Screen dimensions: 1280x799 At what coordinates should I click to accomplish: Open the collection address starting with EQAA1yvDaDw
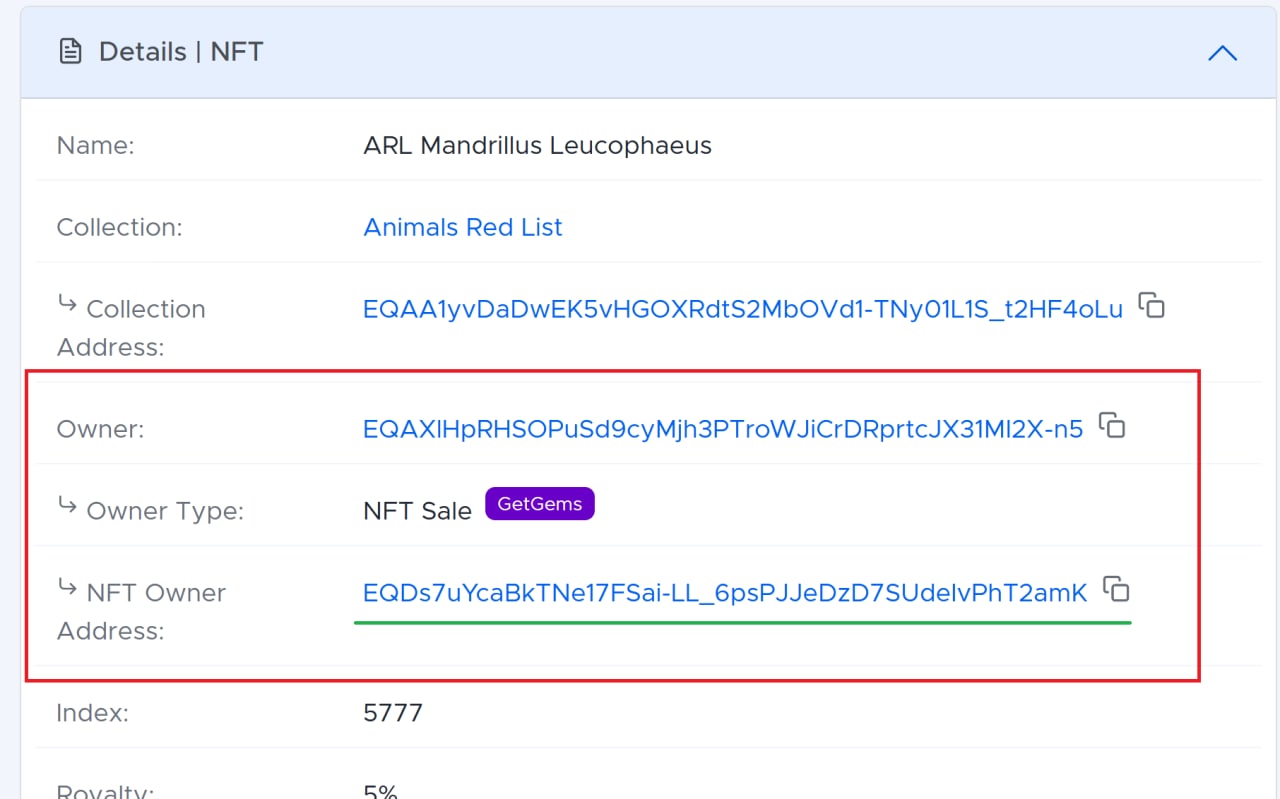coord(743,309)
